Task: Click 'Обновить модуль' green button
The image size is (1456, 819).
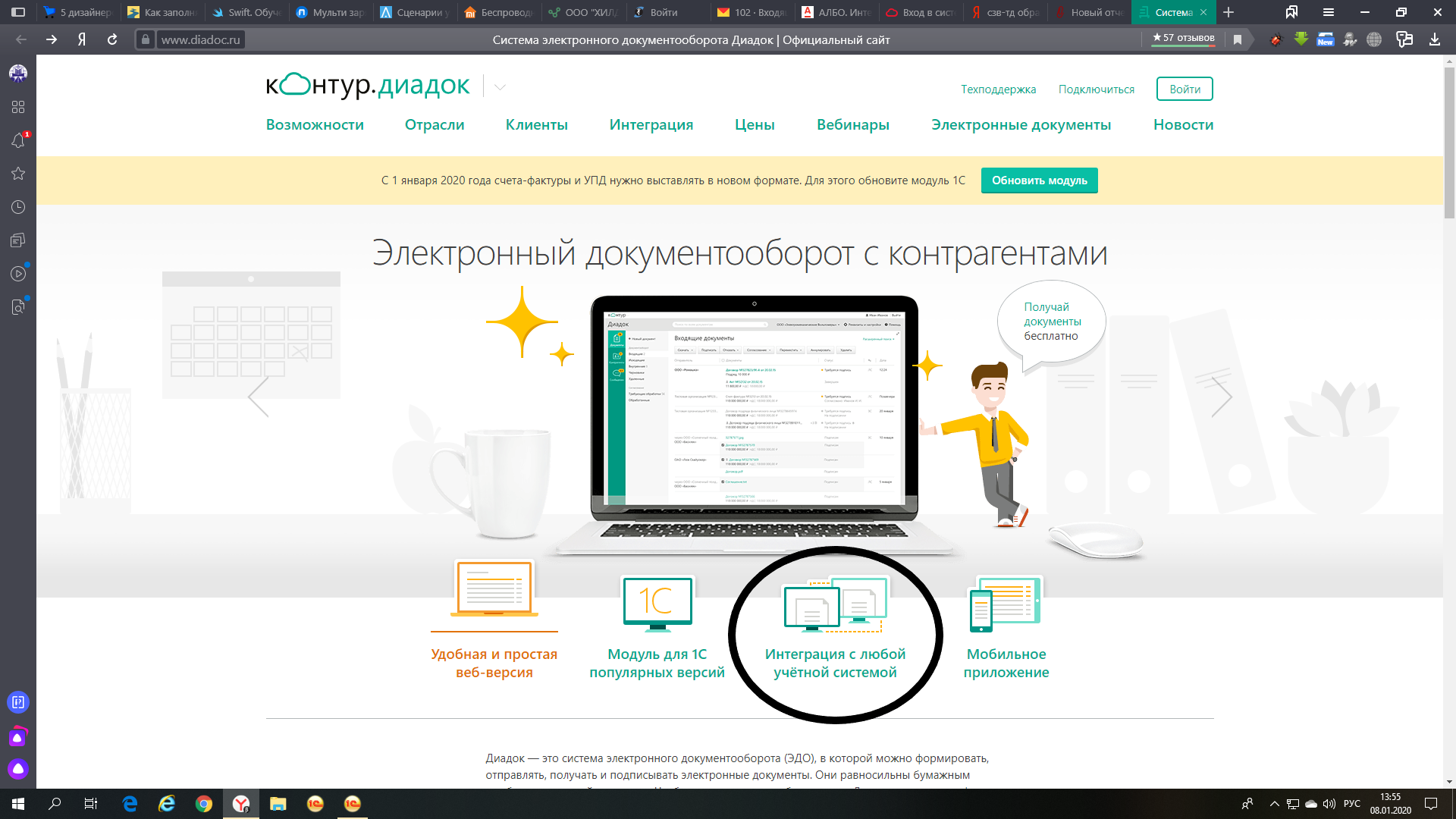Action: [x=1040, y=180]
